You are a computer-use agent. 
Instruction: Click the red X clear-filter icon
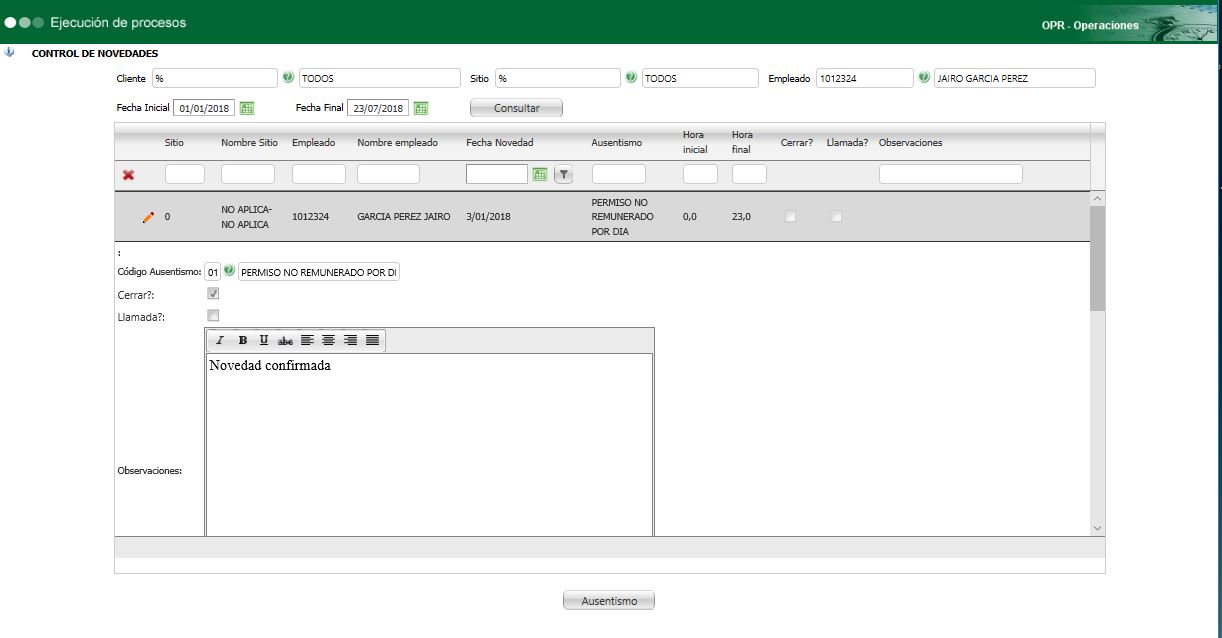click(128, 175)
